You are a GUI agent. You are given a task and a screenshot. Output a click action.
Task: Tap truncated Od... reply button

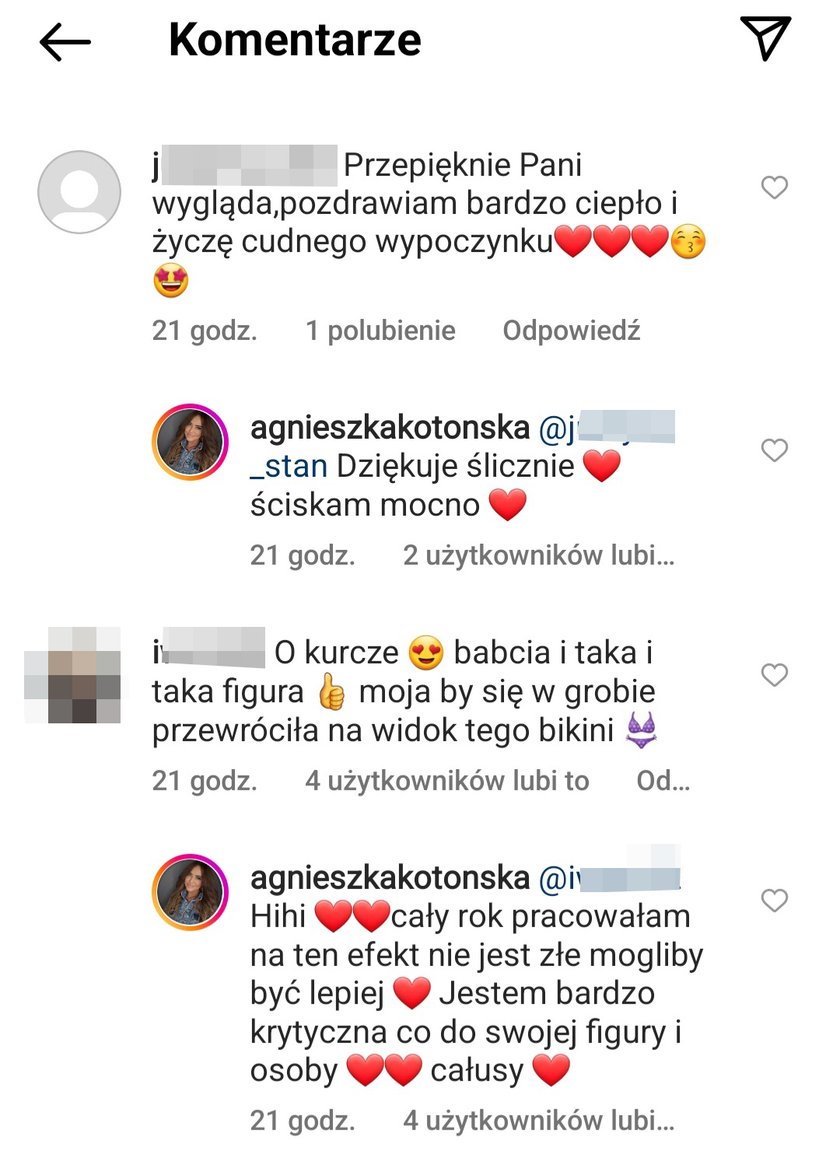tap(663, 780)
